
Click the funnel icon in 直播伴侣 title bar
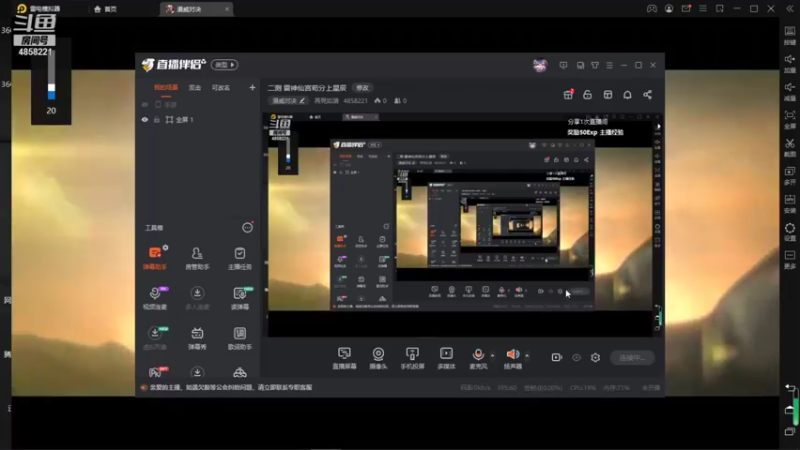click(x=595, y=65)
